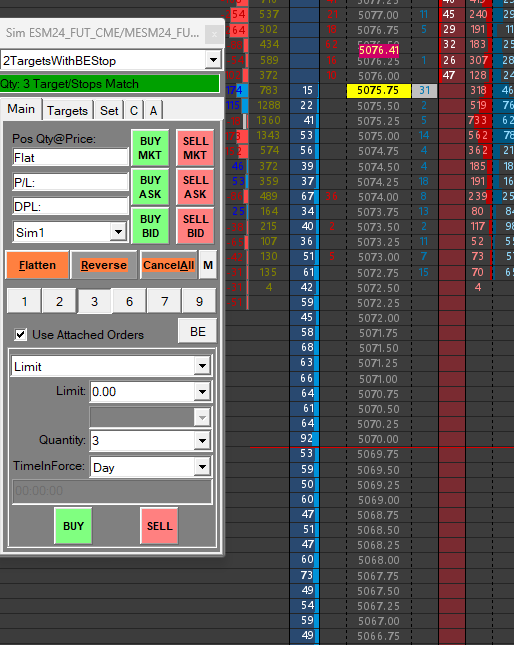Click the BUY MKT button

point(150,148)
